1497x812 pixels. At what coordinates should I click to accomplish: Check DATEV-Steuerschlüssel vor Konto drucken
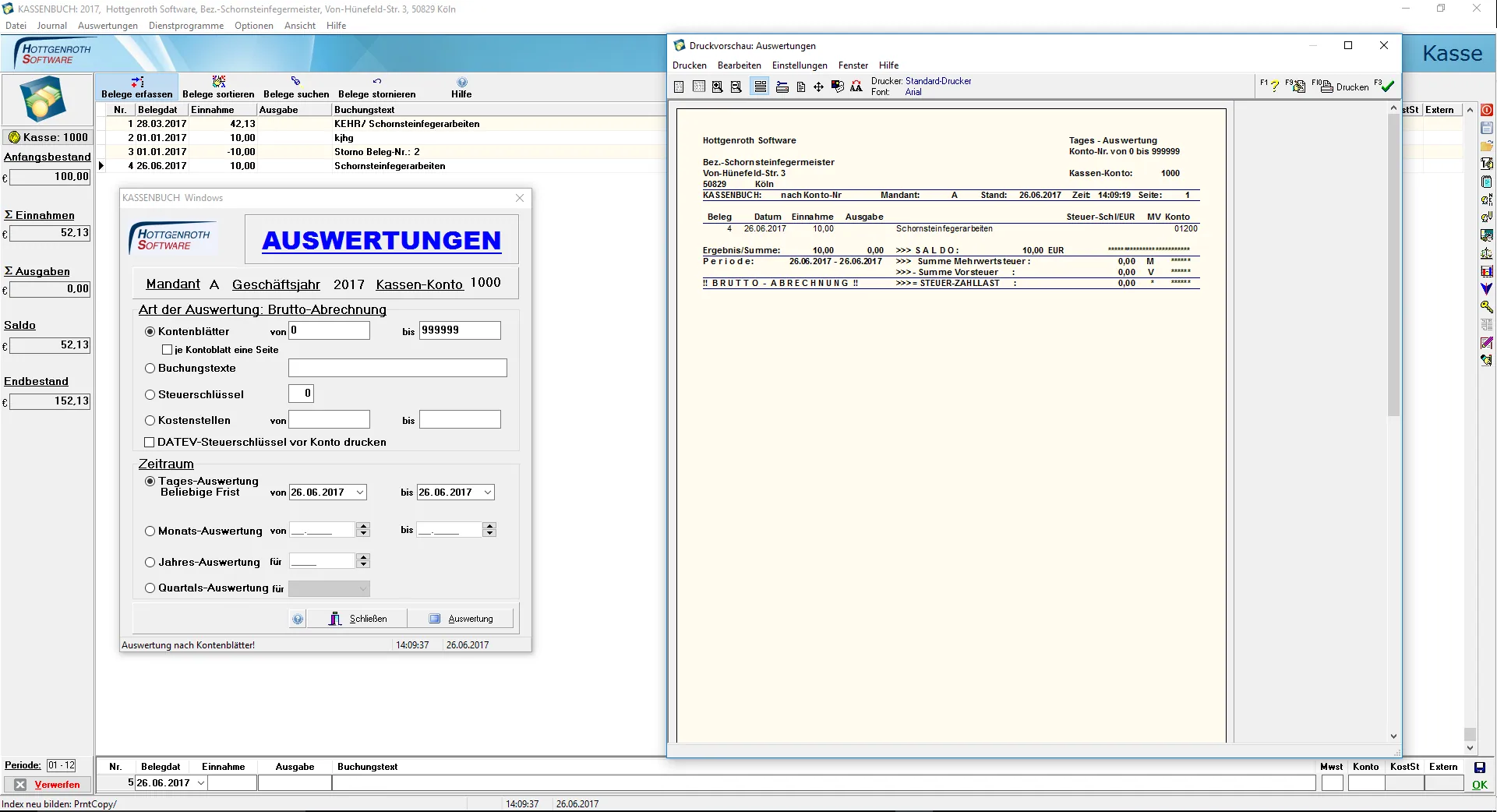[x=150, y=443]
